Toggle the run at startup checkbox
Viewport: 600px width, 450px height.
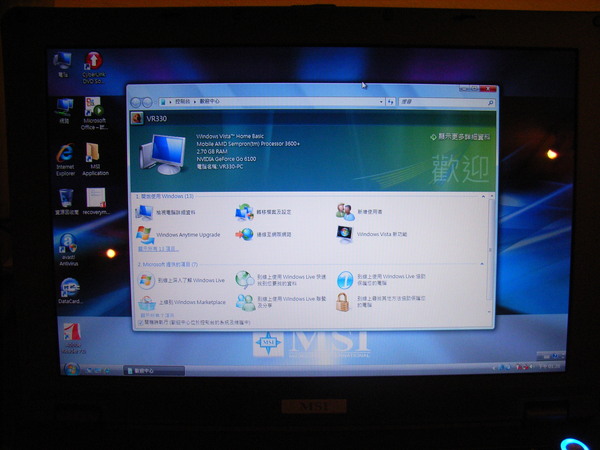(140, 323)
